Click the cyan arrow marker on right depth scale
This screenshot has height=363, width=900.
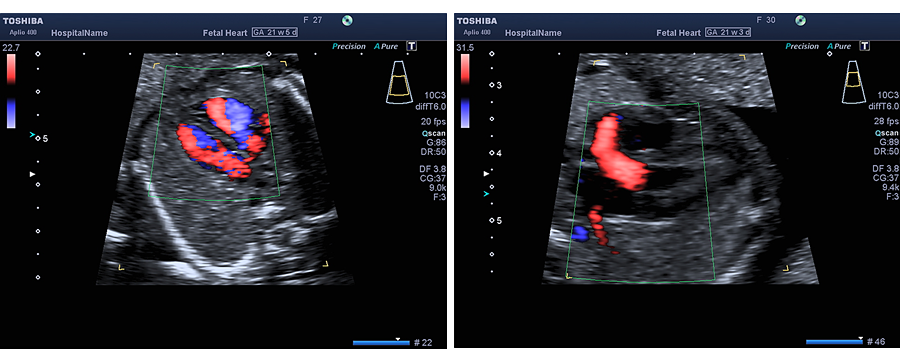pos(486,194)
